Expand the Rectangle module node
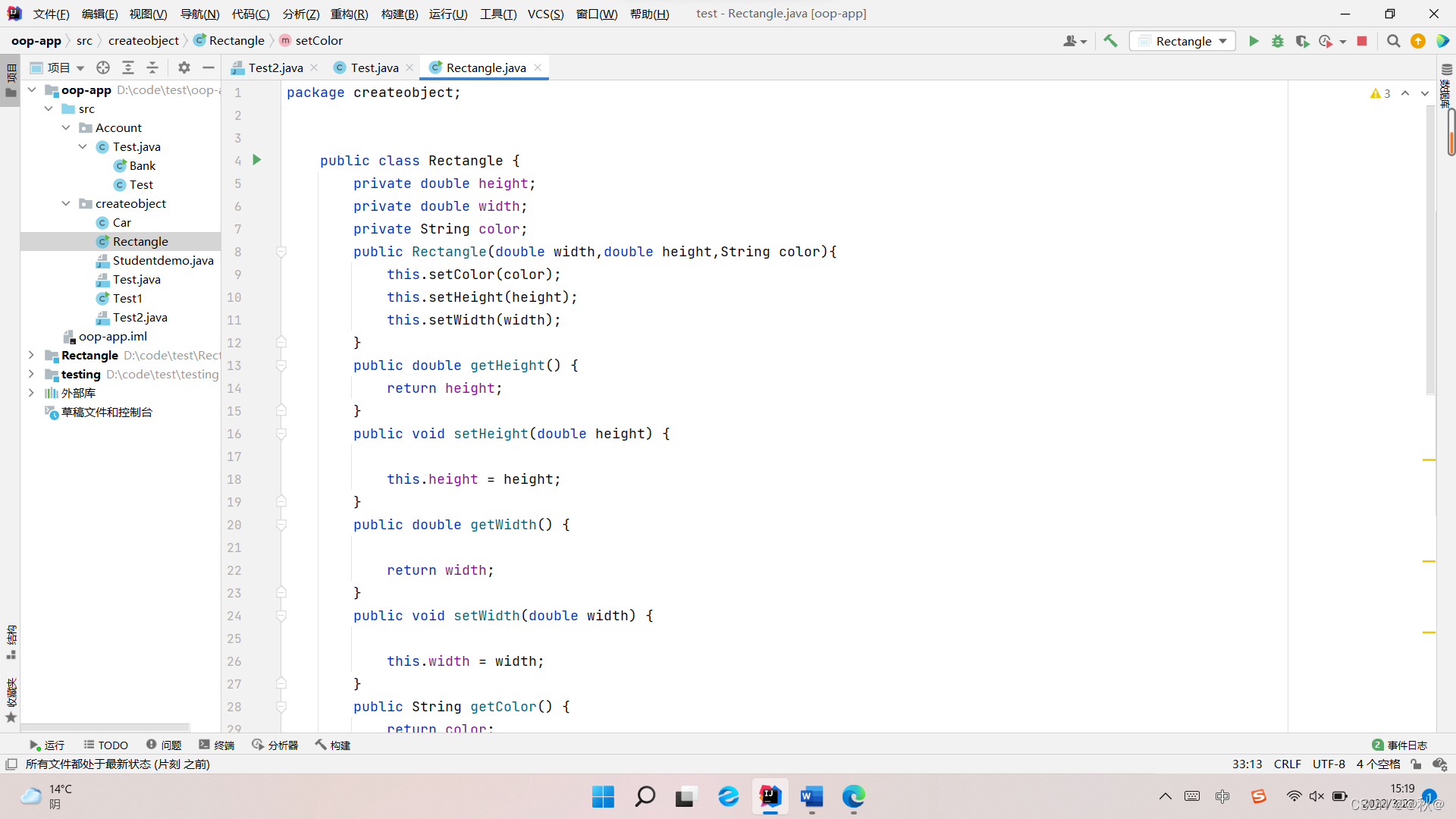This screenshot has height=819, width=1456. [31, 356]
